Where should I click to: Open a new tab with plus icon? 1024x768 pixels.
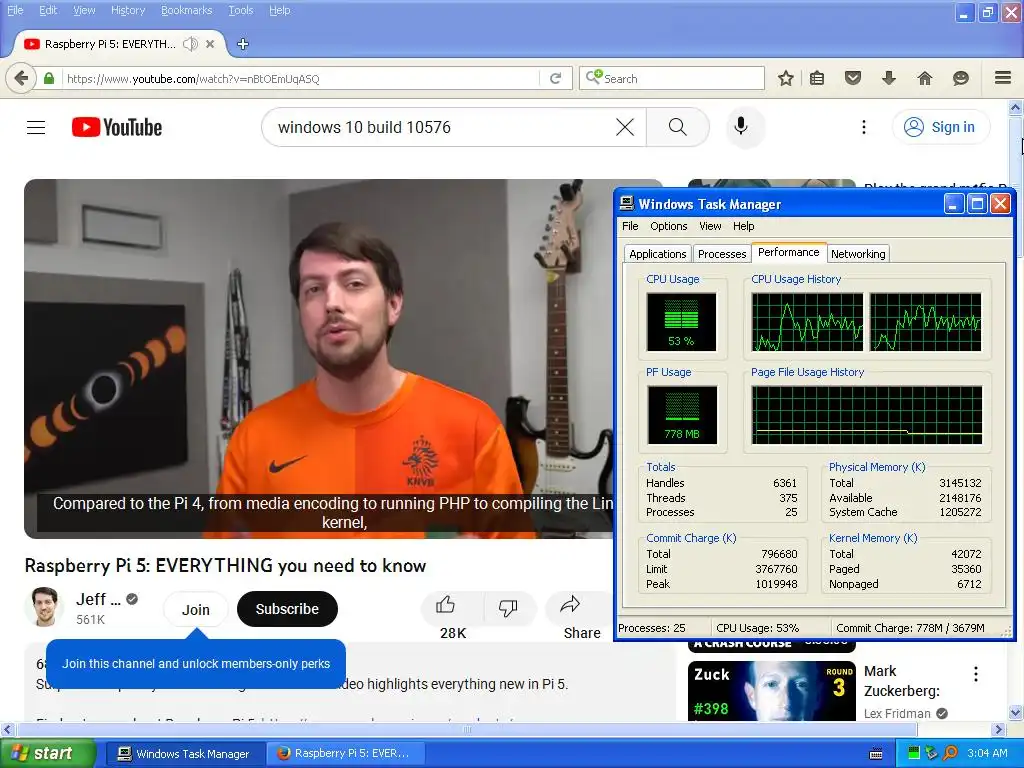click(242, 44)
